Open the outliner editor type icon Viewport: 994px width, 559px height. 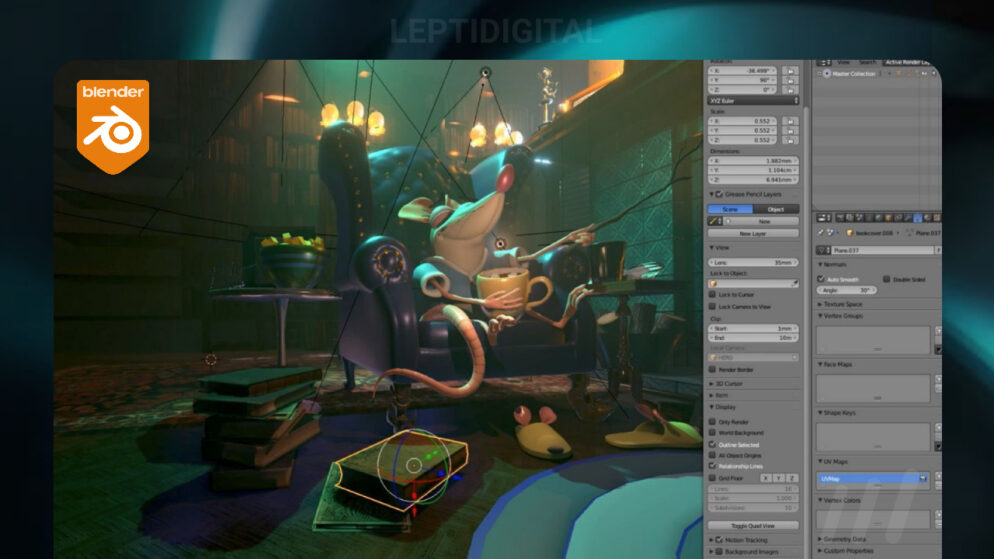[x=823, y=63]
